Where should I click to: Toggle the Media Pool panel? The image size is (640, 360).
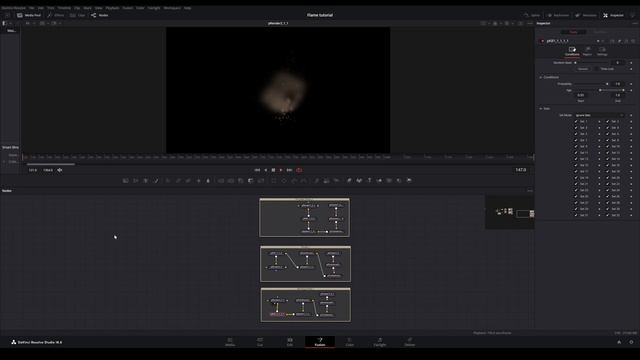[x=29, y=15]
